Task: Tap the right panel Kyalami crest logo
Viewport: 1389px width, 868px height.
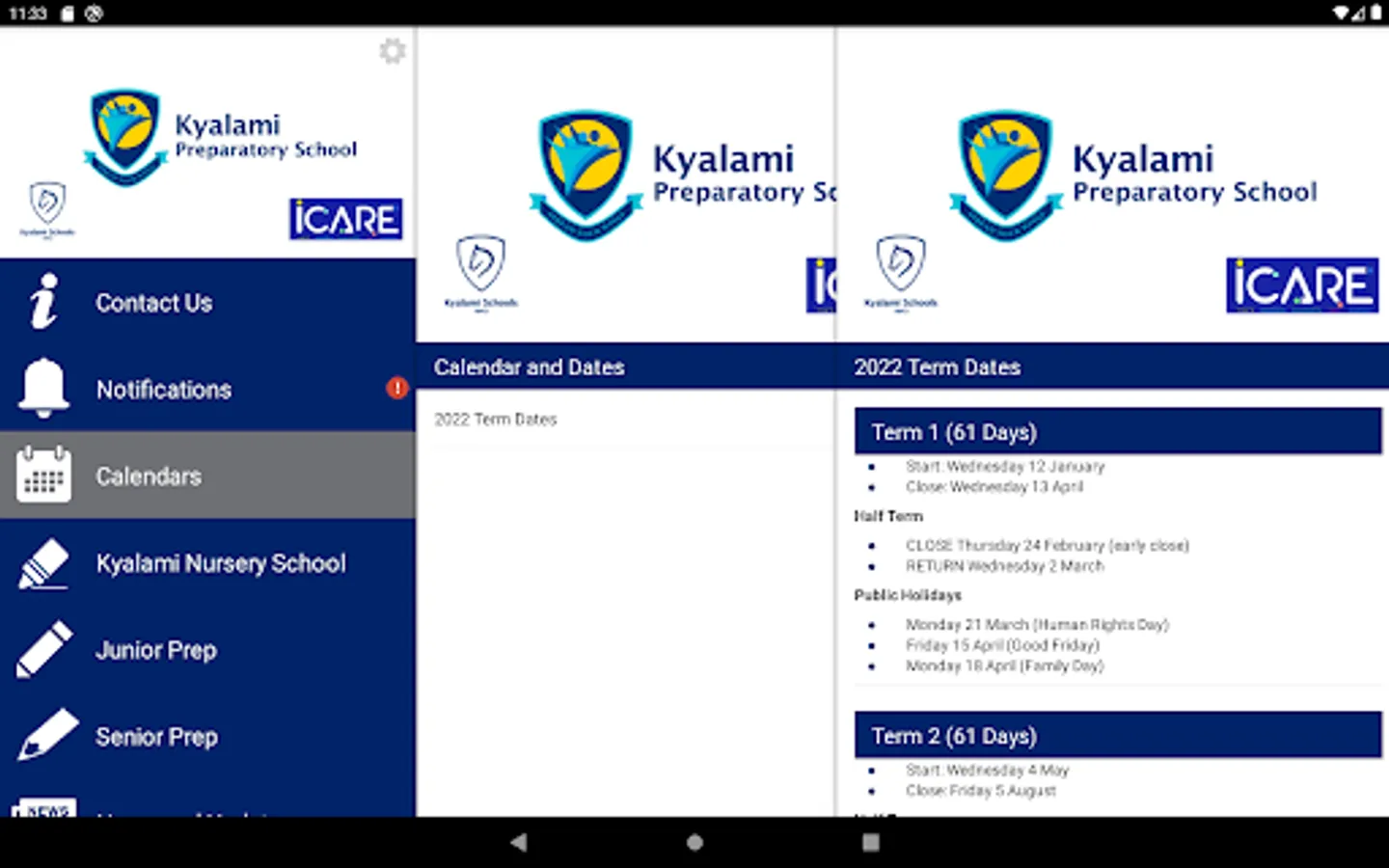Action: [x=1005, y=176]
